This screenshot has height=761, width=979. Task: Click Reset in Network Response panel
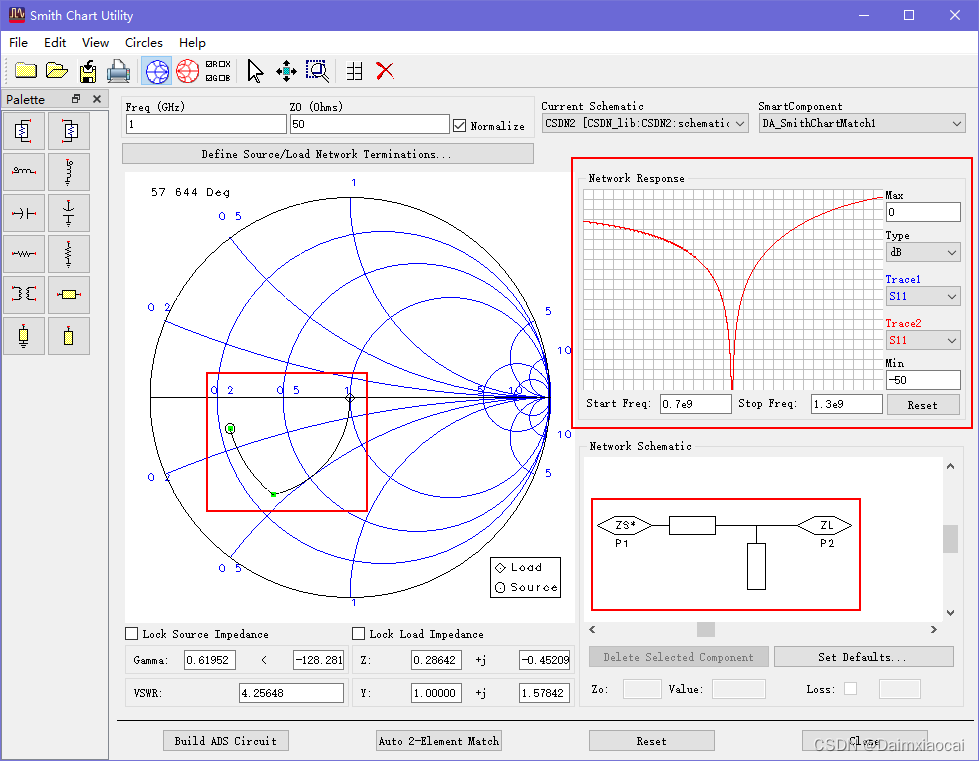click(922, 405)
